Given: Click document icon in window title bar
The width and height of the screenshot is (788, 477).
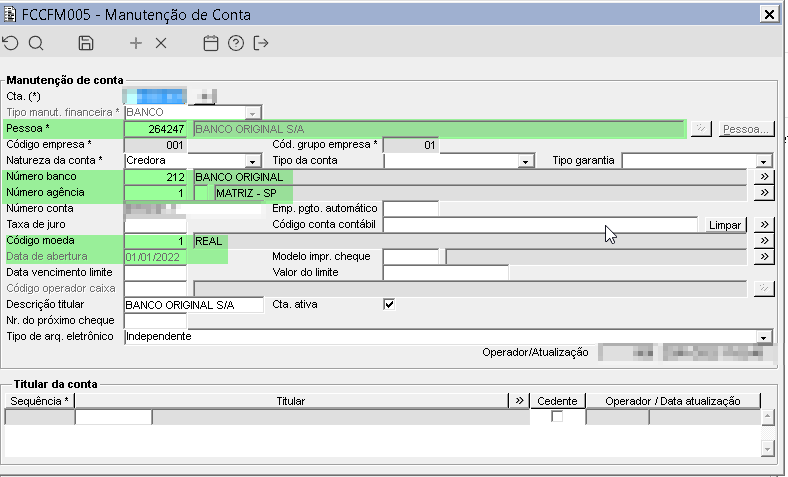Looking at the screenshot, I should [10, 14].
